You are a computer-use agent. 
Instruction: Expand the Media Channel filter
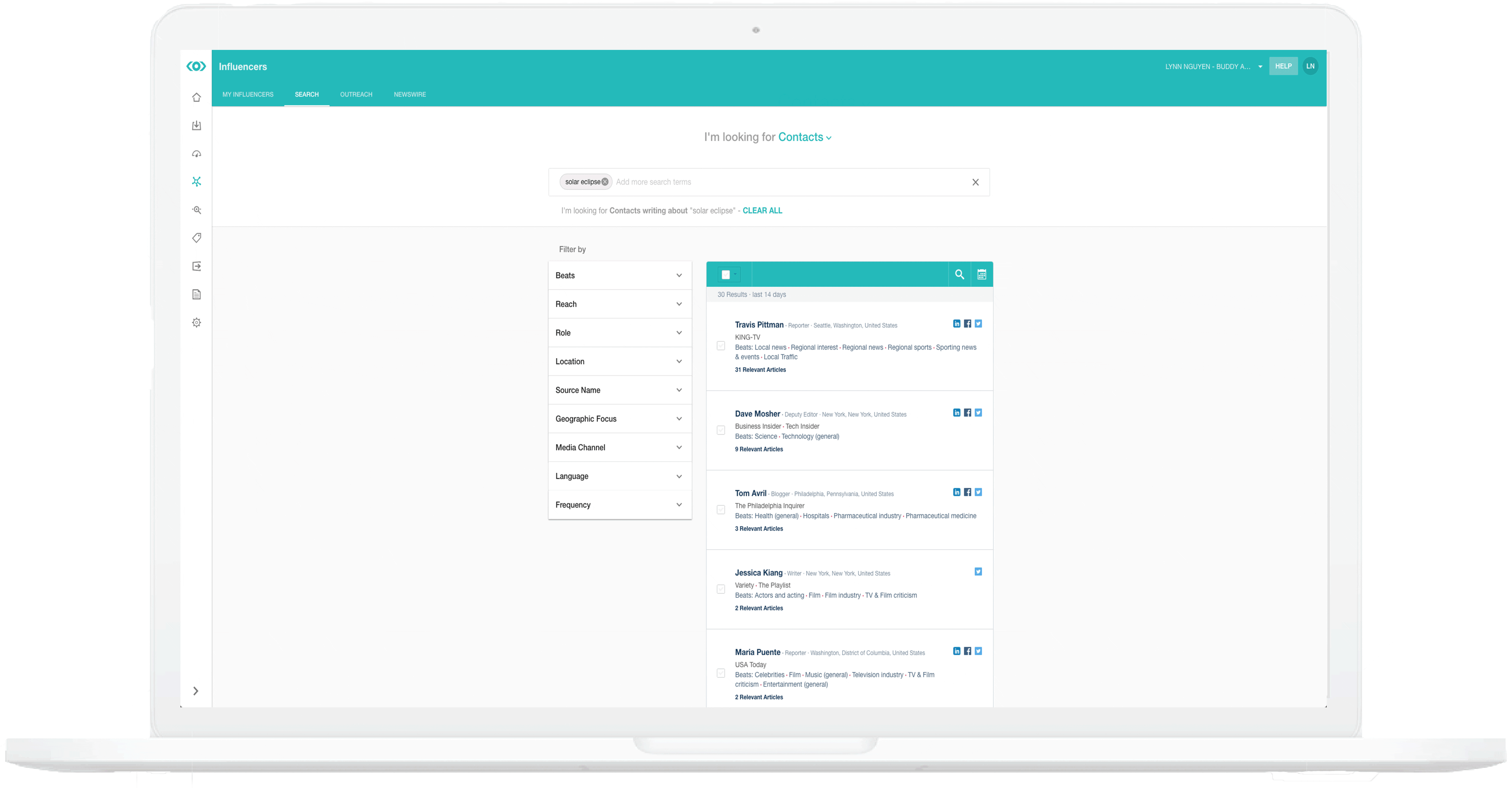point(620,447)
